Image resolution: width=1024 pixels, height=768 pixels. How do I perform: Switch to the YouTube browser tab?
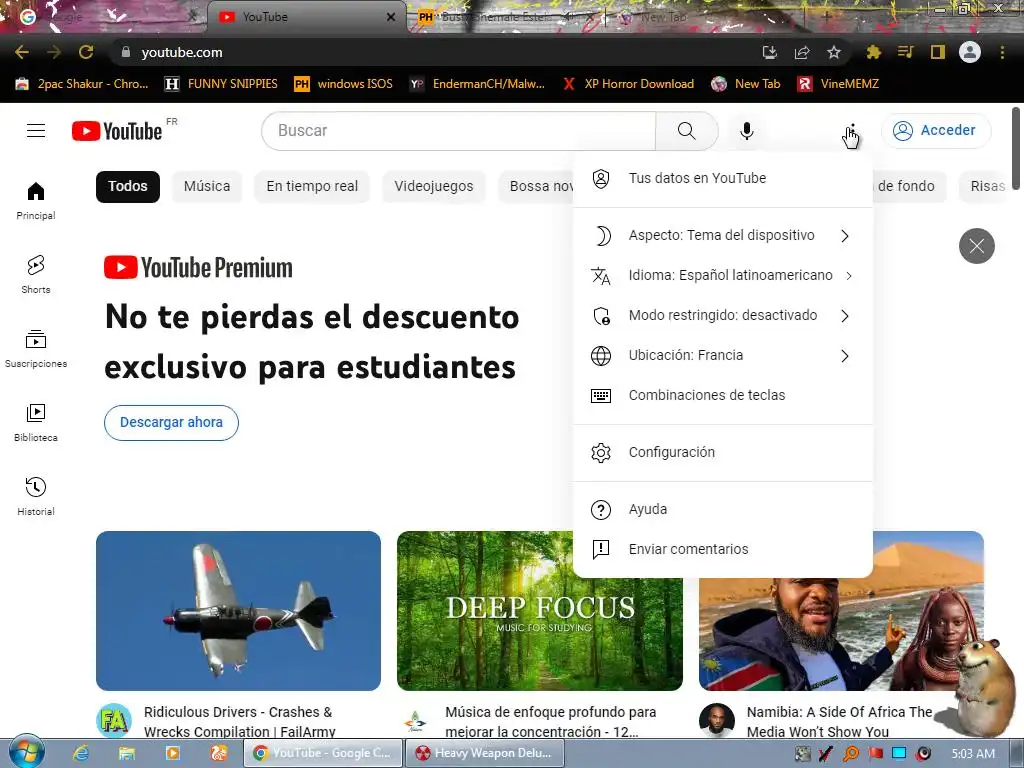coord(305,17)
